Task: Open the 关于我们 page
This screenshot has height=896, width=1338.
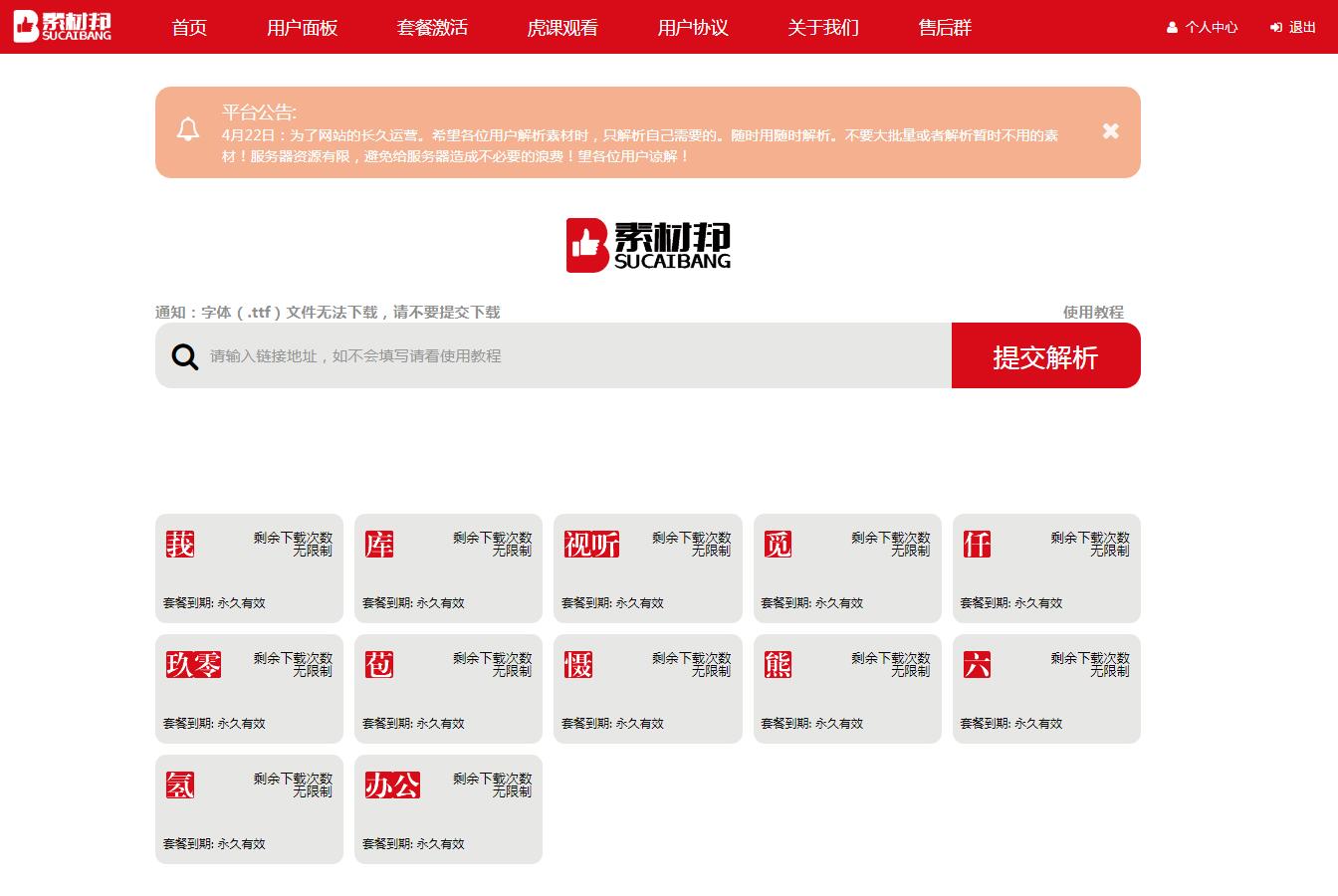Action: coord(823,28)
